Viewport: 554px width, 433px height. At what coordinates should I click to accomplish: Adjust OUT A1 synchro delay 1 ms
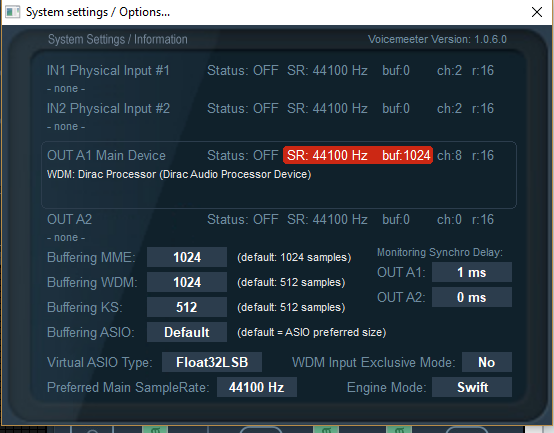tap(472, 272)
